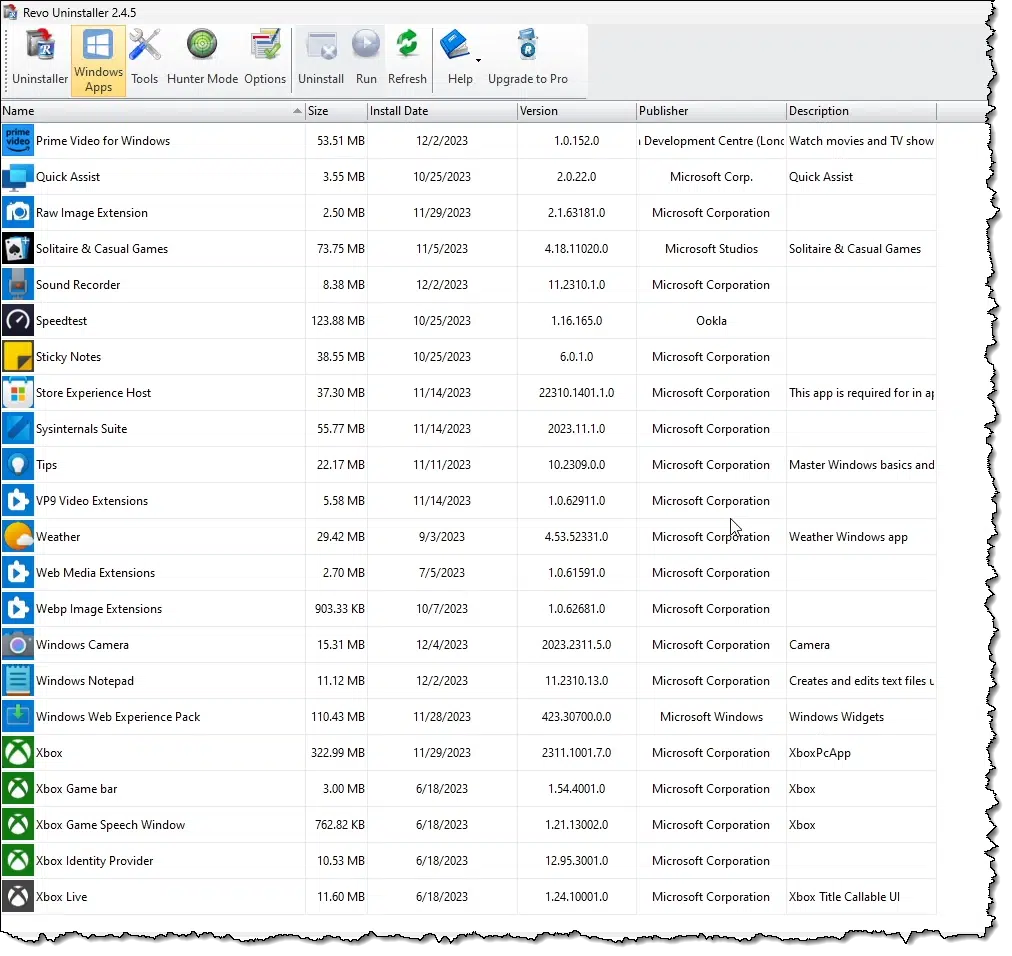Select the Xbox Game bar icon

pos(18,789)
